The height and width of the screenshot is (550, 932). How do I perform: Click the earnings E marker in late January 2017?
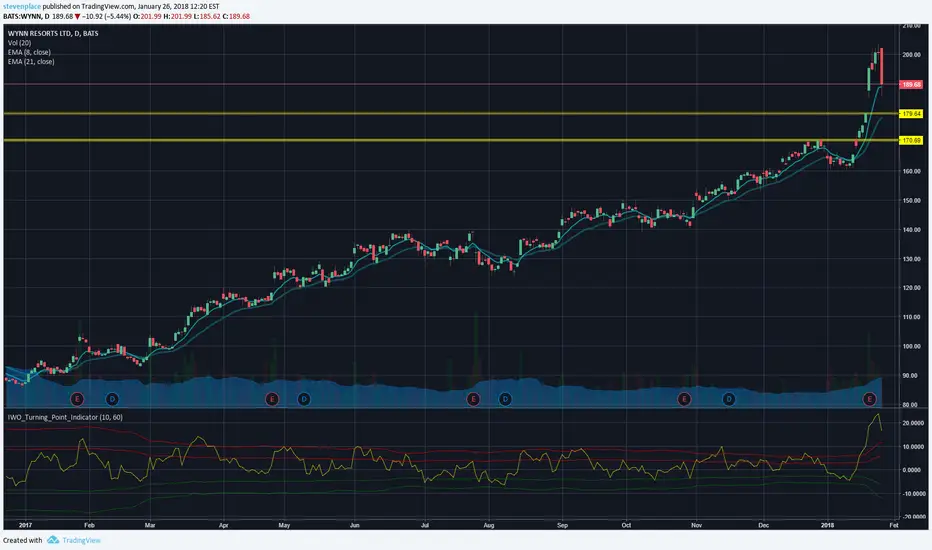pos(77,399)
